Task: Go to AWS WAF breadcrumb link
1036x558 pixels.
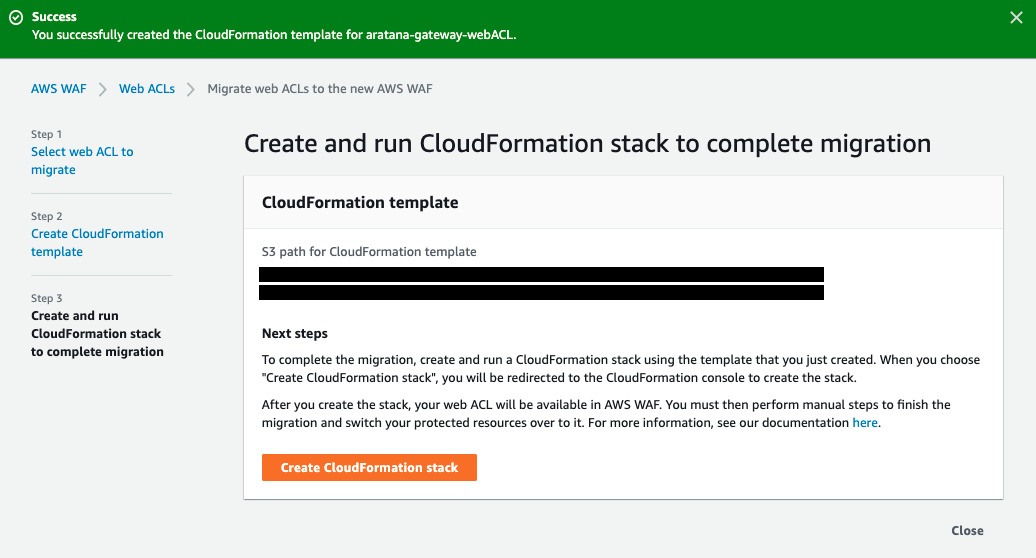Action: (x=58, y=89)
